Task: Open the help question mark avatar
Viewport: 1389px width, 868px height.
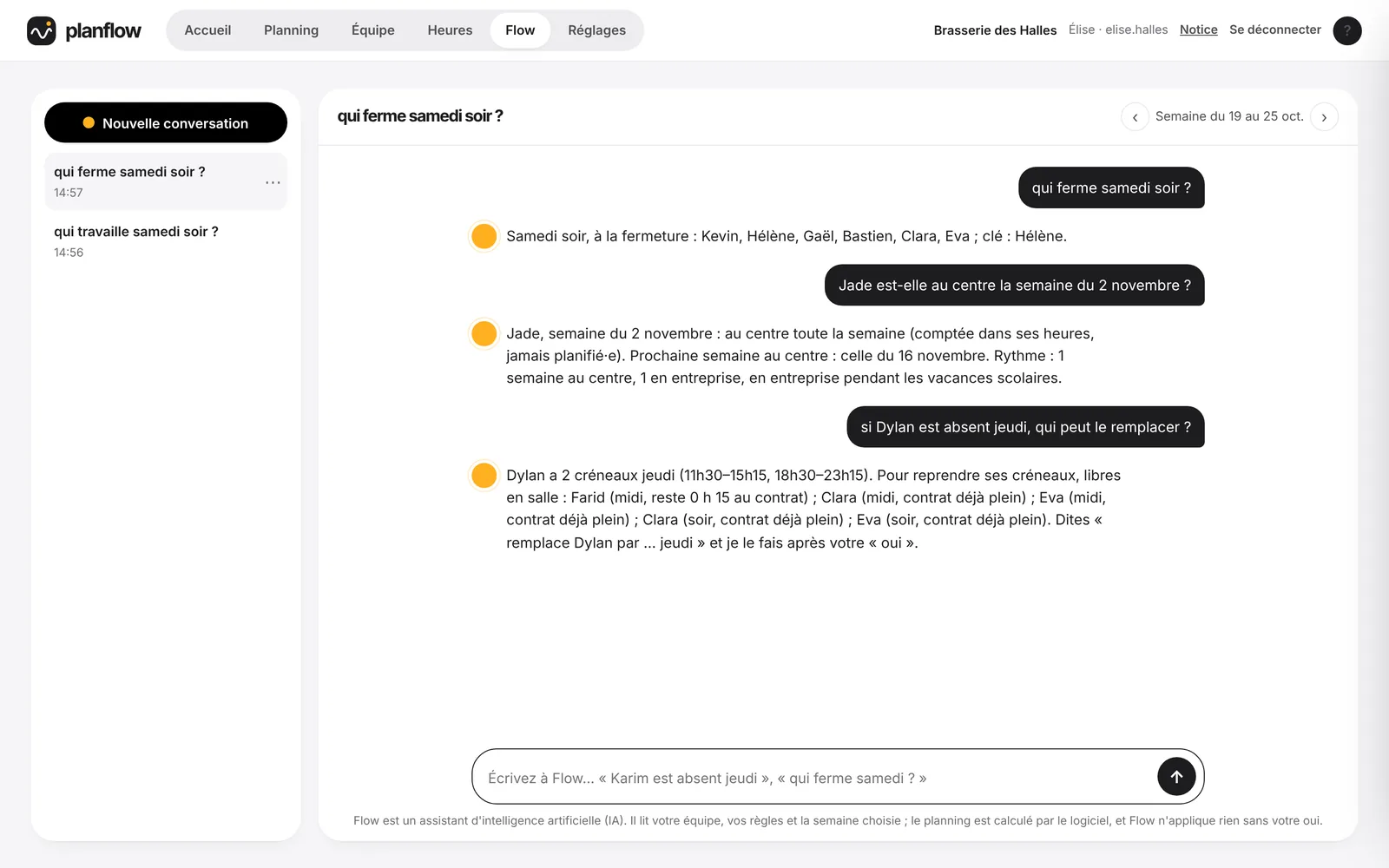Action: [x=1346, y=30]
